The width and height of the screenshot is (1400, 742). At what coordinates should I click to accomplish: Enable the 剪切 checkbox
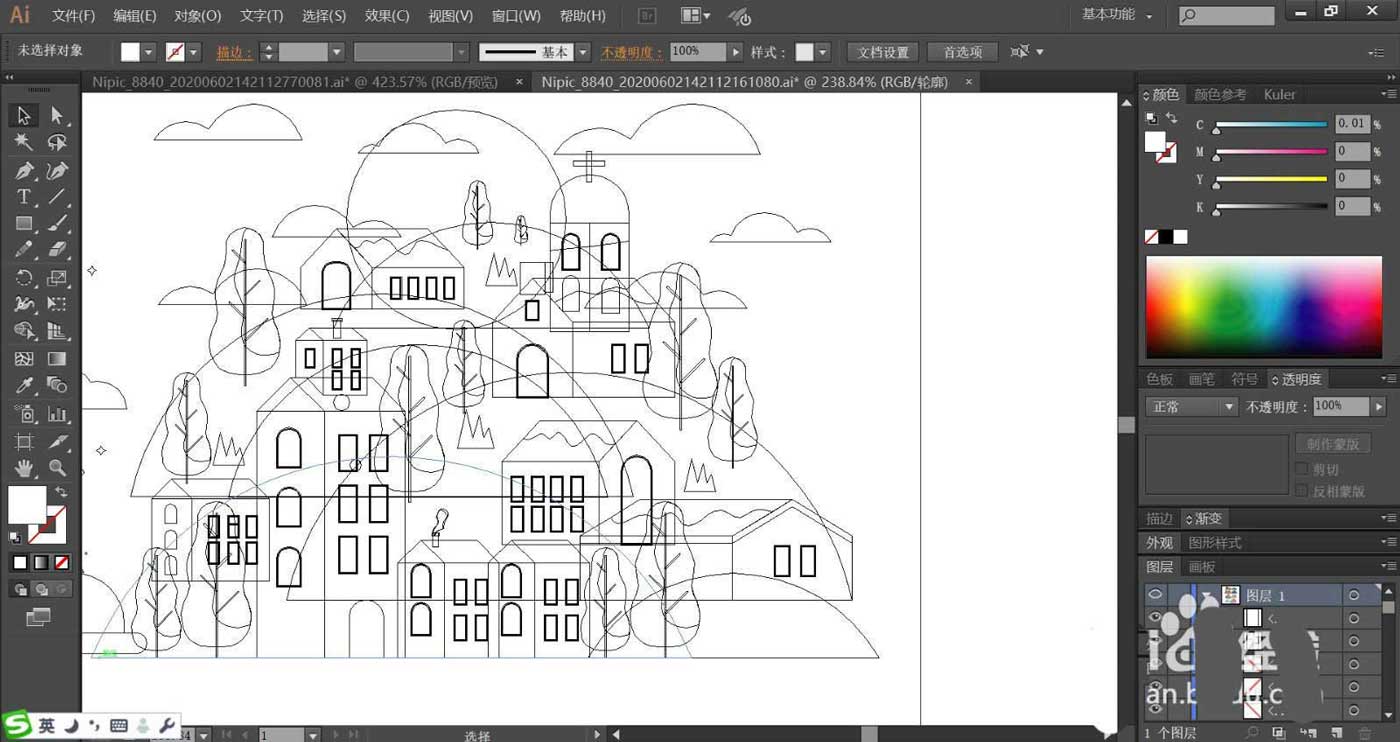click(1301, 469)
